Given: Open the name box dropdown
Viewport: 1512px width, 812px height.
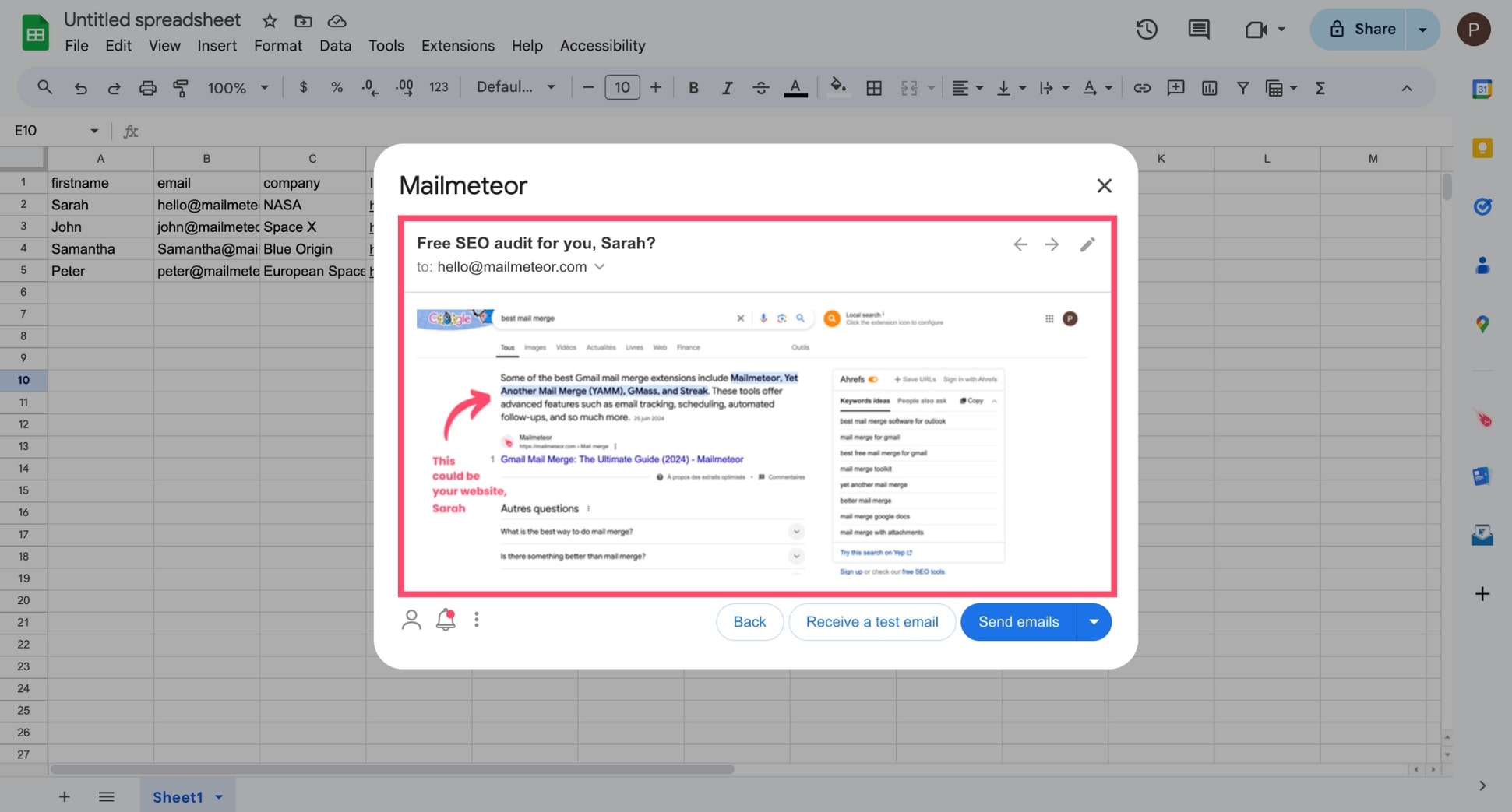Looking at the screenshot, I should 94,131.
